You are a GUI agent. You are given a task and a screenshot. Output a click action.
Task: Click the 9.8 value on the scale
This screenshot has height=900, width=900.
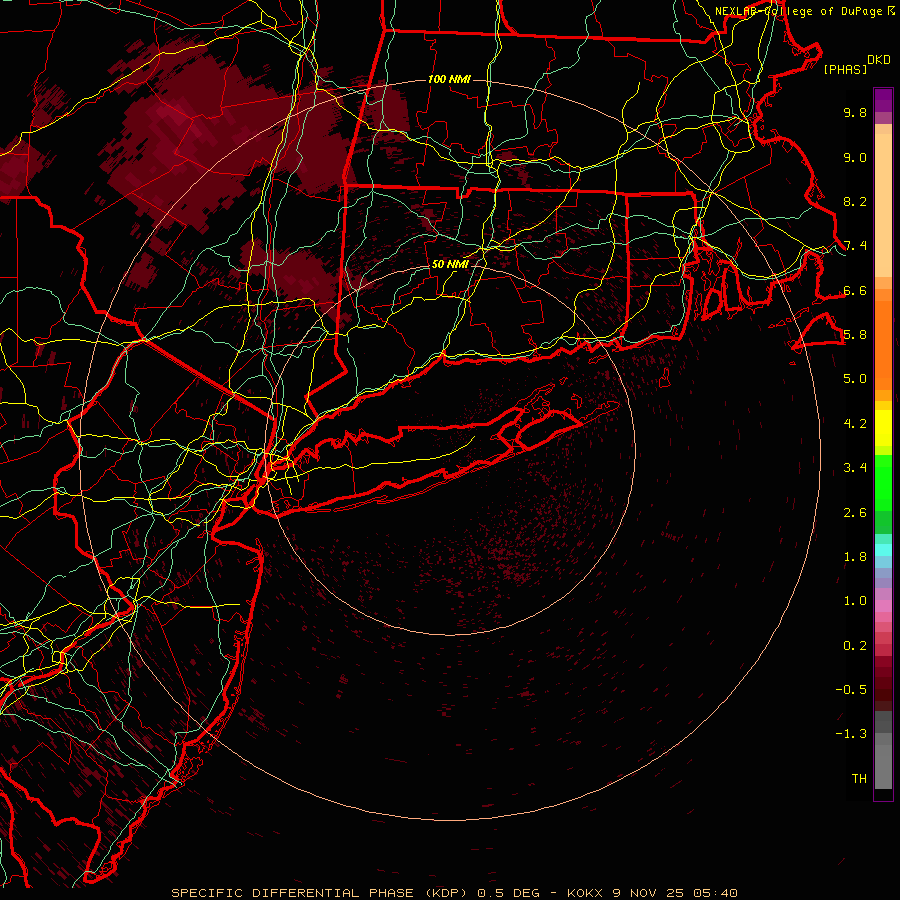pos(855,112)
